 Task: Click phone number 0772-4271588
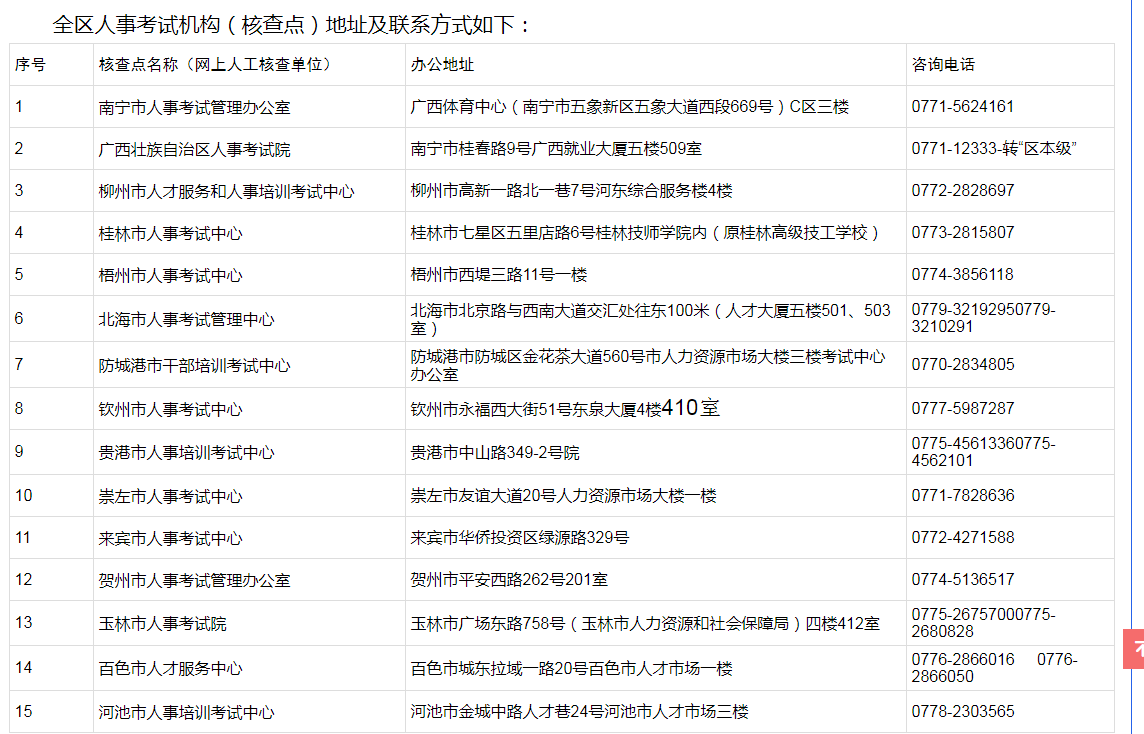tap(962, 538)
